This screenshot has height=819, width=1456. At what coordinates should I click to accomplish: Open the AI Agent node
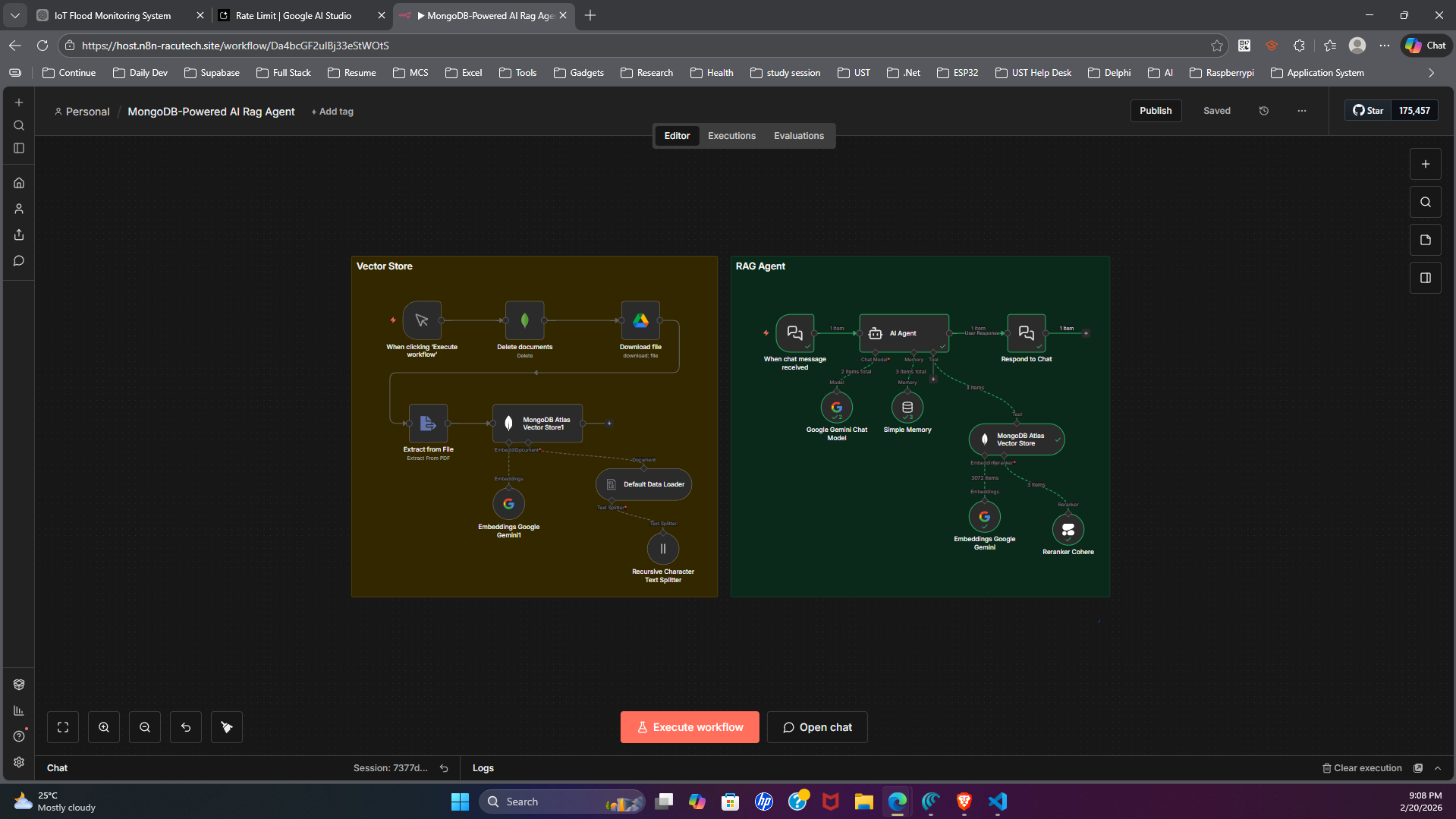(903, 333)
